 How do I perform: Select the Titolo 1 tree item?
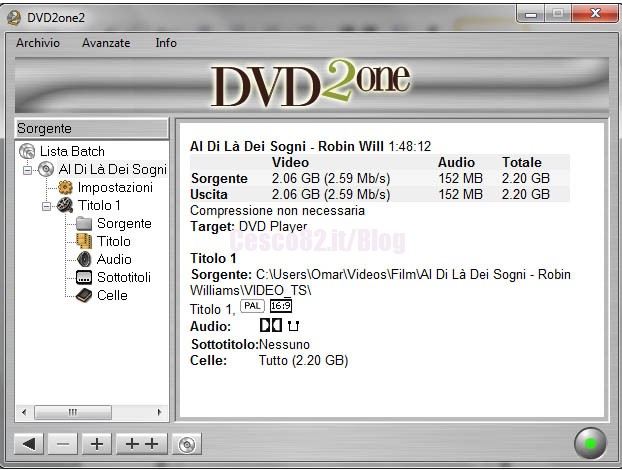(99, 205)
